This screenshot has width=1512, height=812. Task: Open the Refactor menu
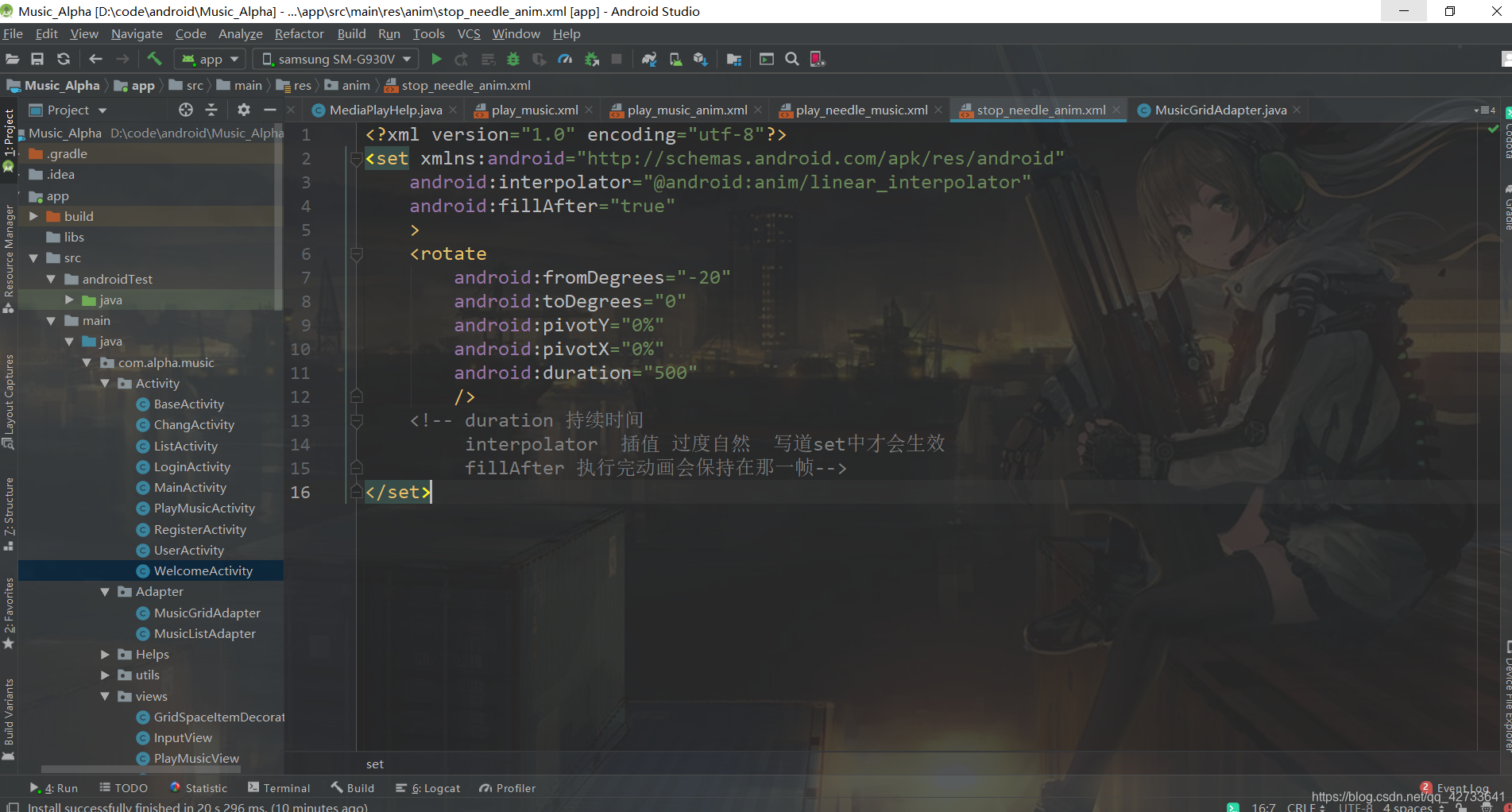pyautogui.click(x=300, y=33)
